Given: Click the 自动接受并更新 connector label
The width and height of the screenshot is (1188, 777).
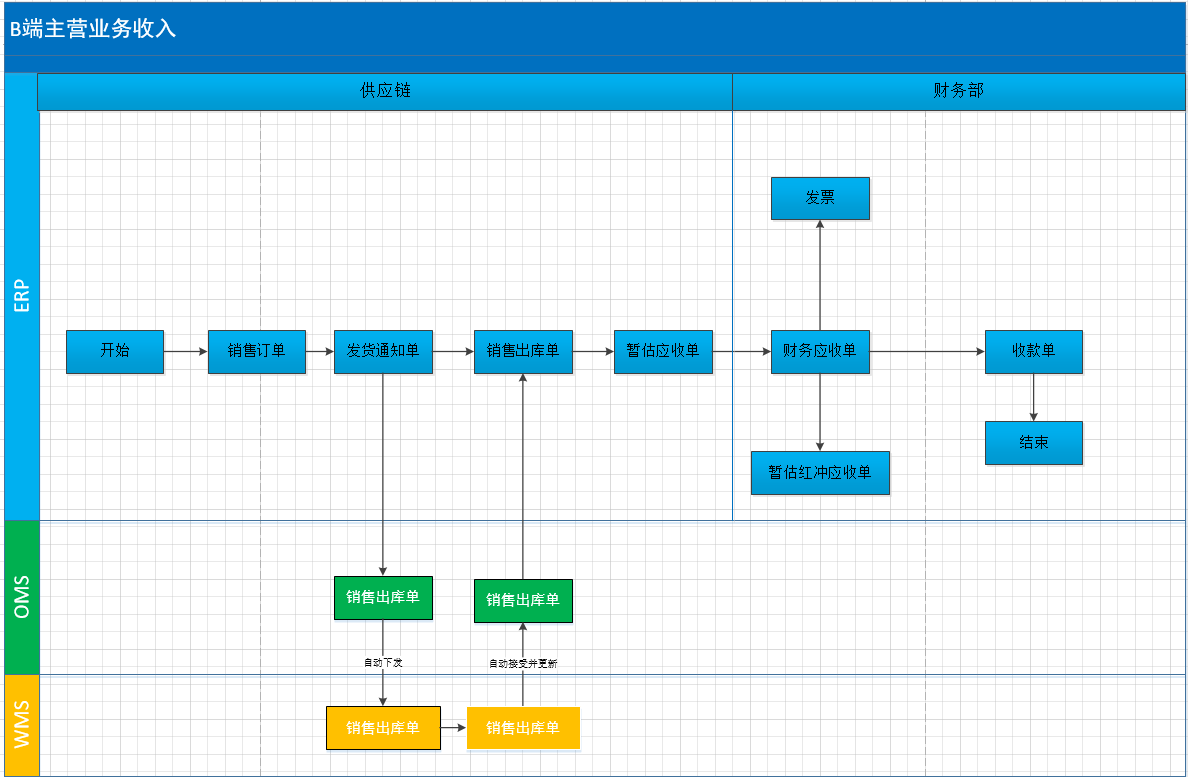Looking at the screenshot, I should tap(524, 663).
